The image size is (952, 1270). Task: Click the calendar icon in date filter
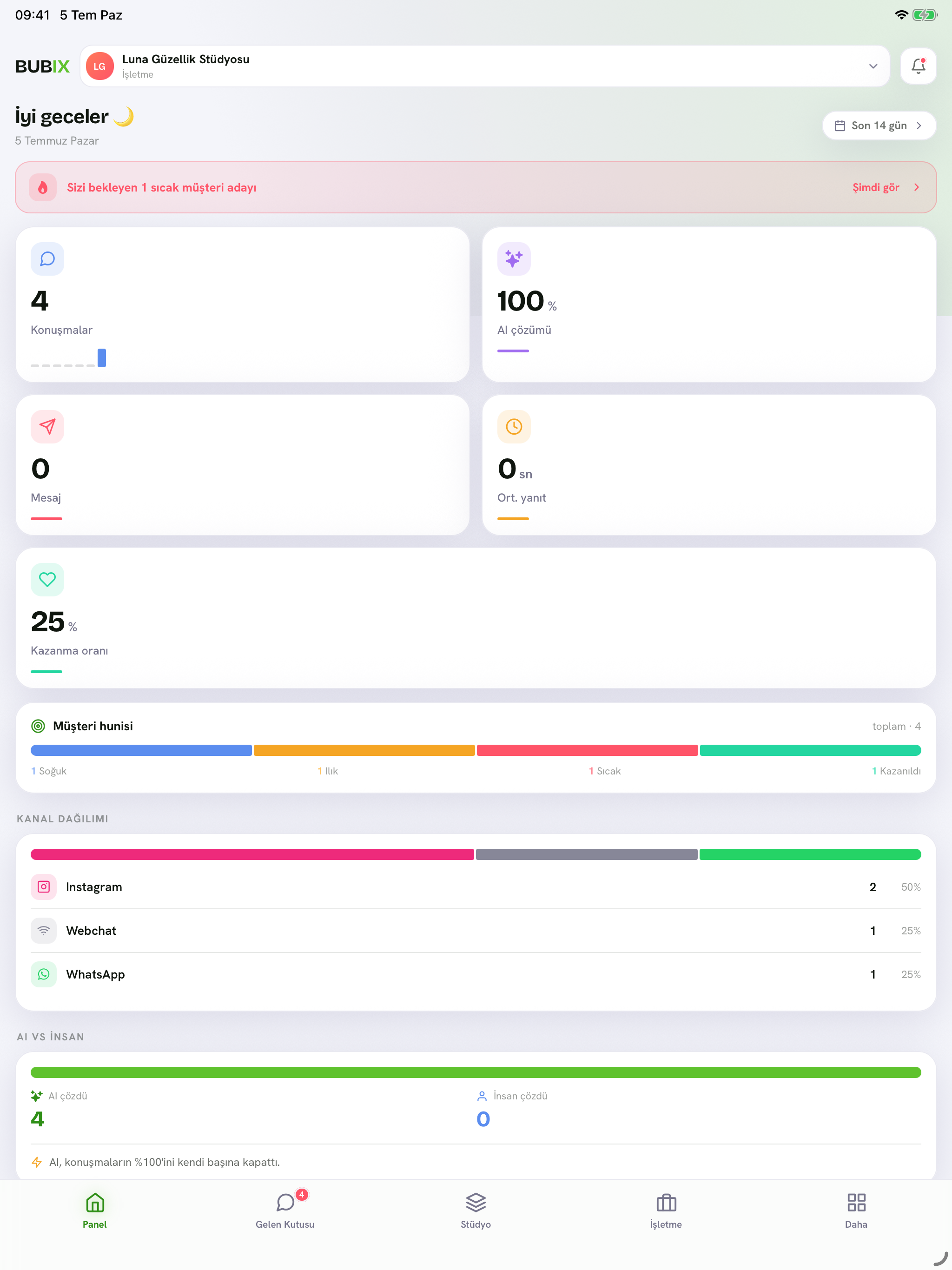840,126
